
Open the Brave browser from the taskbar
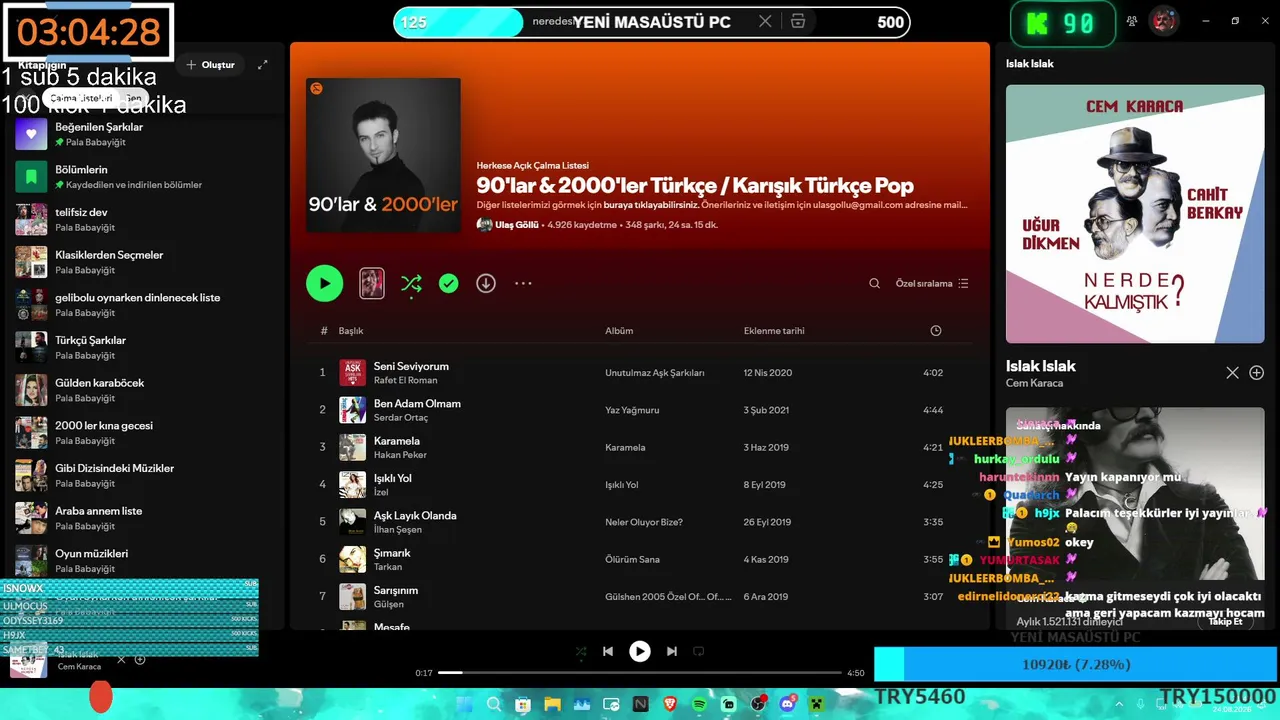click(670, 704)
